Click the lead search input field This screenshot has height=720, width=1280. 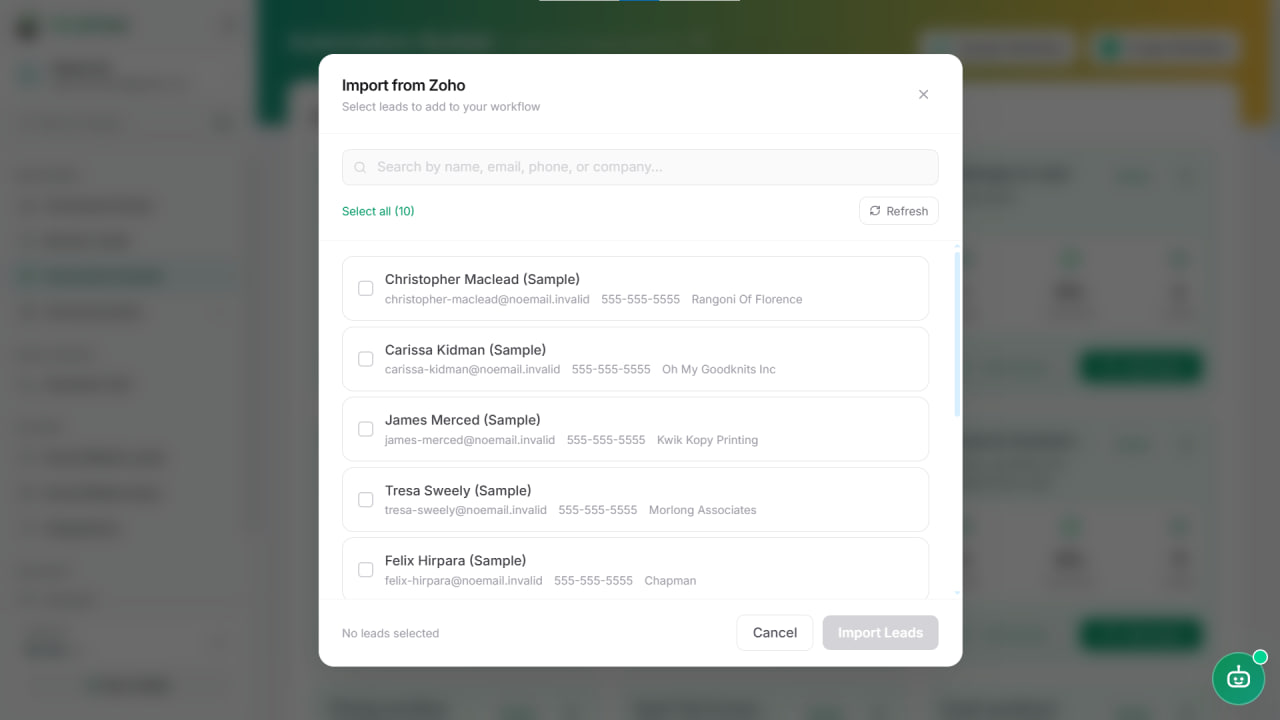click(x=640, y=167)
